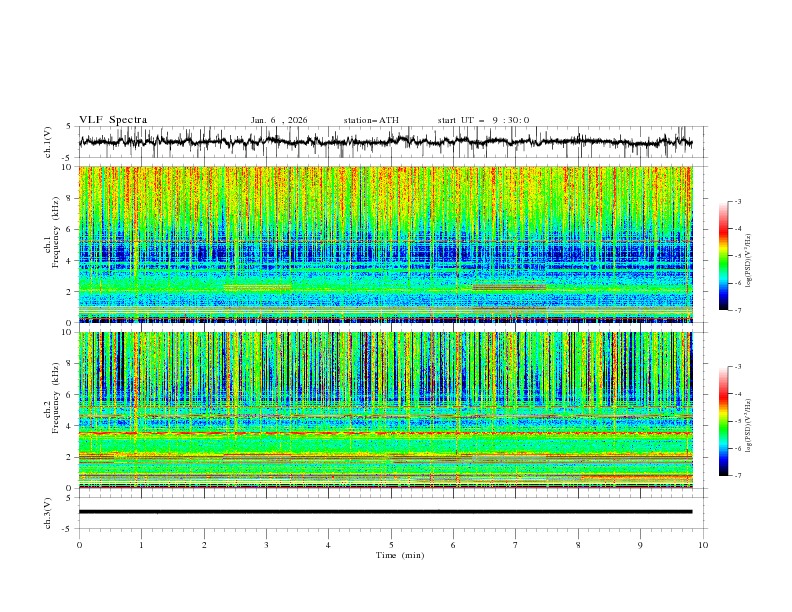
Task: Click the ch.1 spectrogram plot
Action: (386, 244)
